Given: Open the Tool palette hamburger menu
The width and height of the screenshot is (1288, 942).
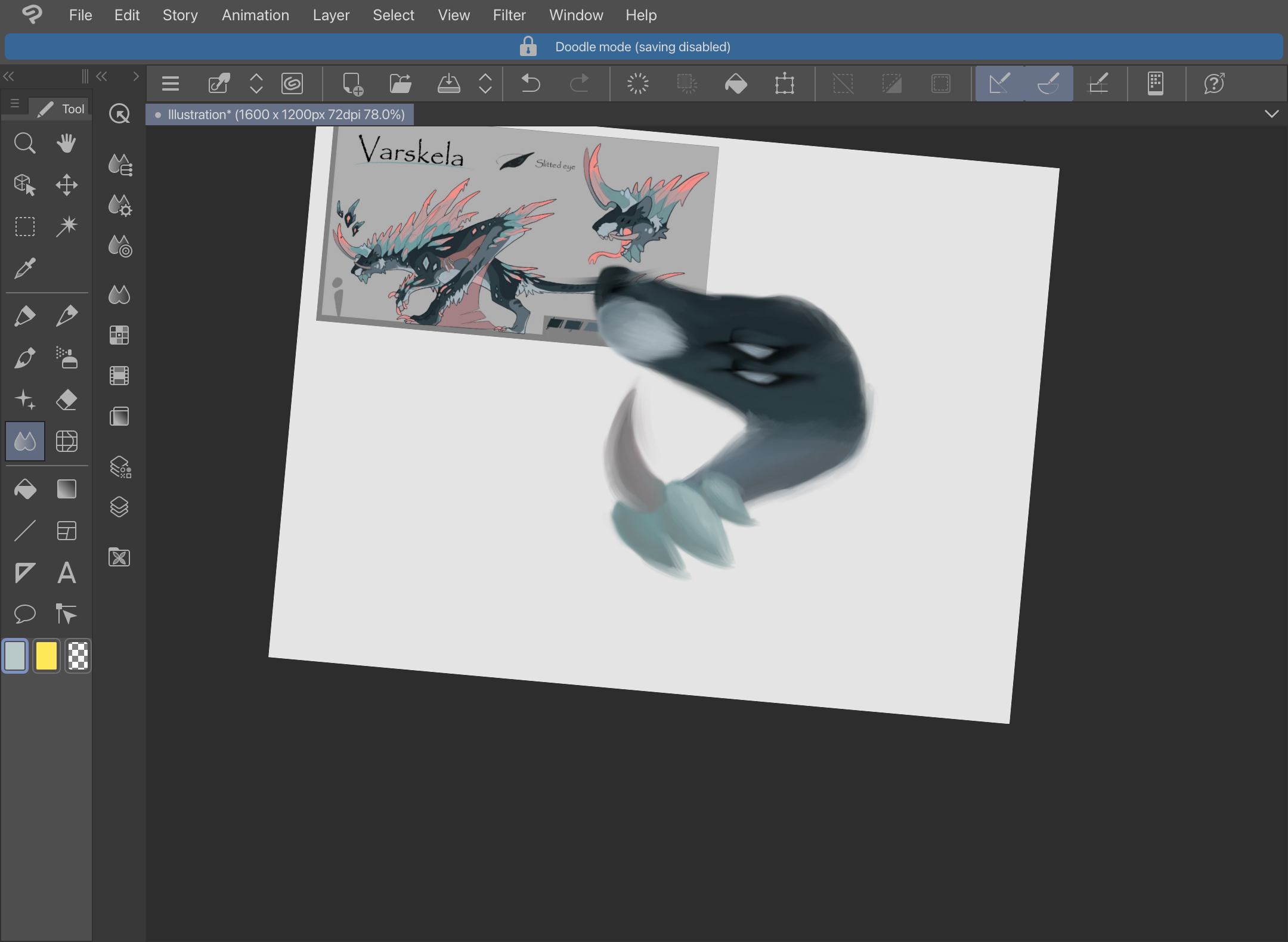Looking at the screenshot, I should (15, 104).
